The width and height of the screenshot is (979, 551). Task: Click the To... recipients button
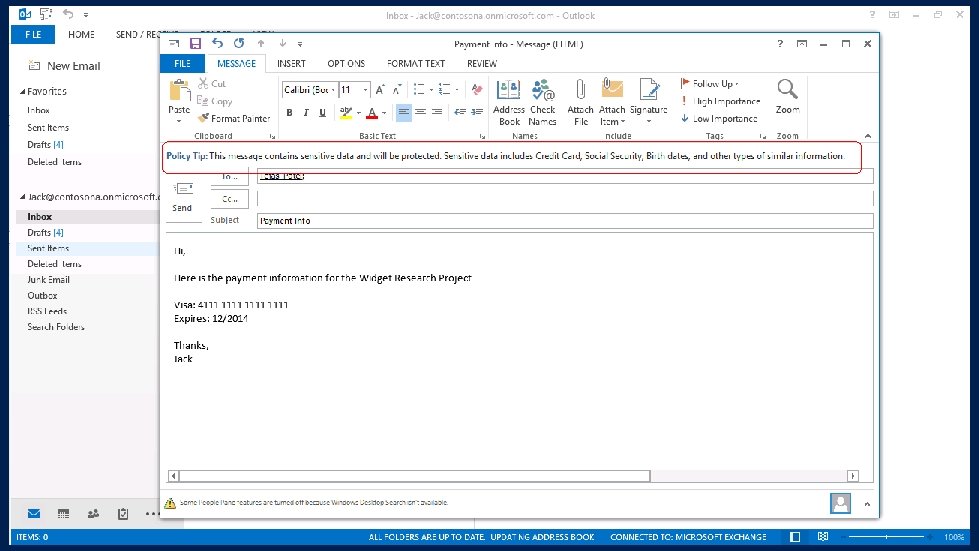[x=230, y=178]
